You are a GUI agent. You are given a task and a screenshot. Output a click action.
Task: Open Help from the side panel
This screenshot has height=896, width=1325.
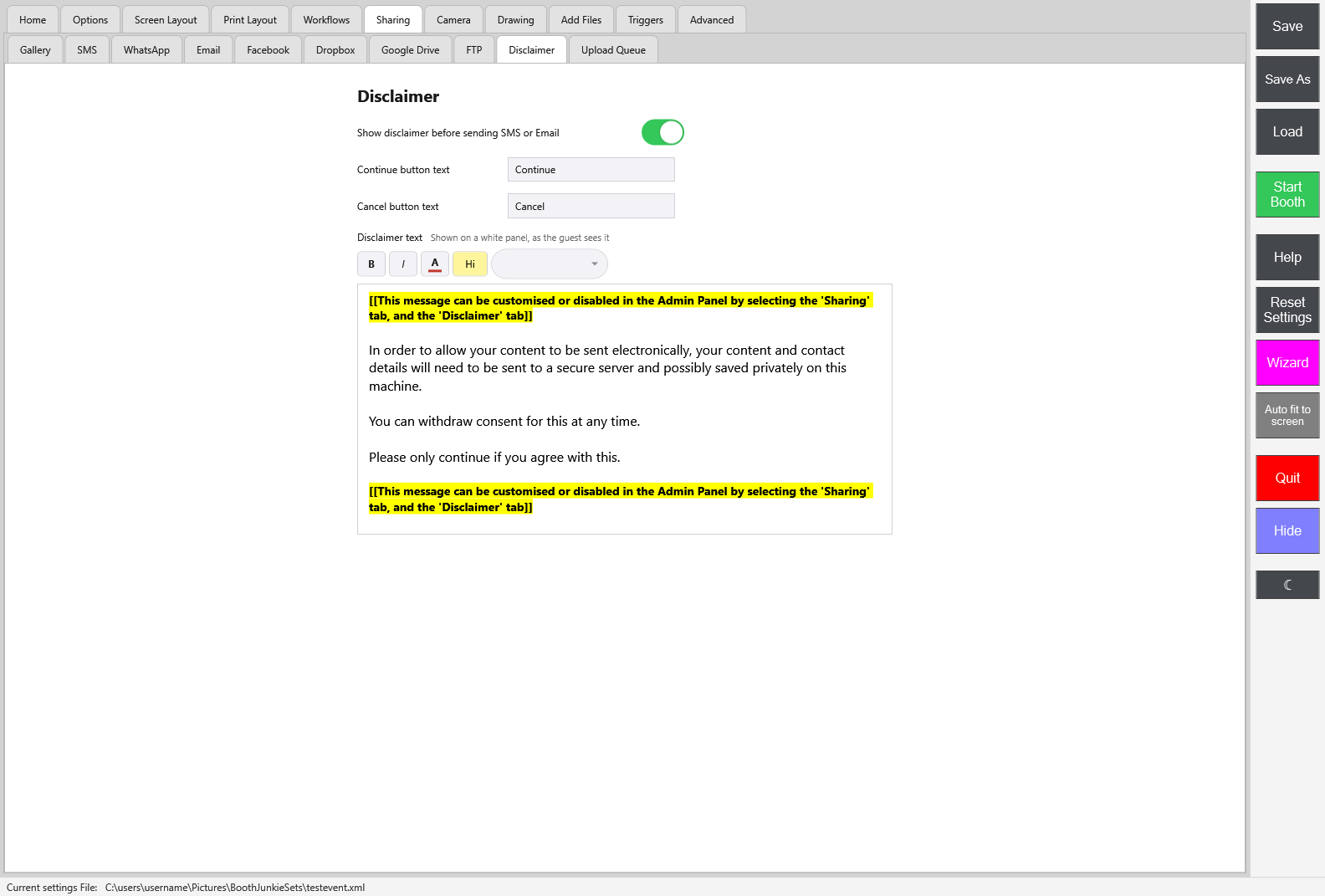1287,258
